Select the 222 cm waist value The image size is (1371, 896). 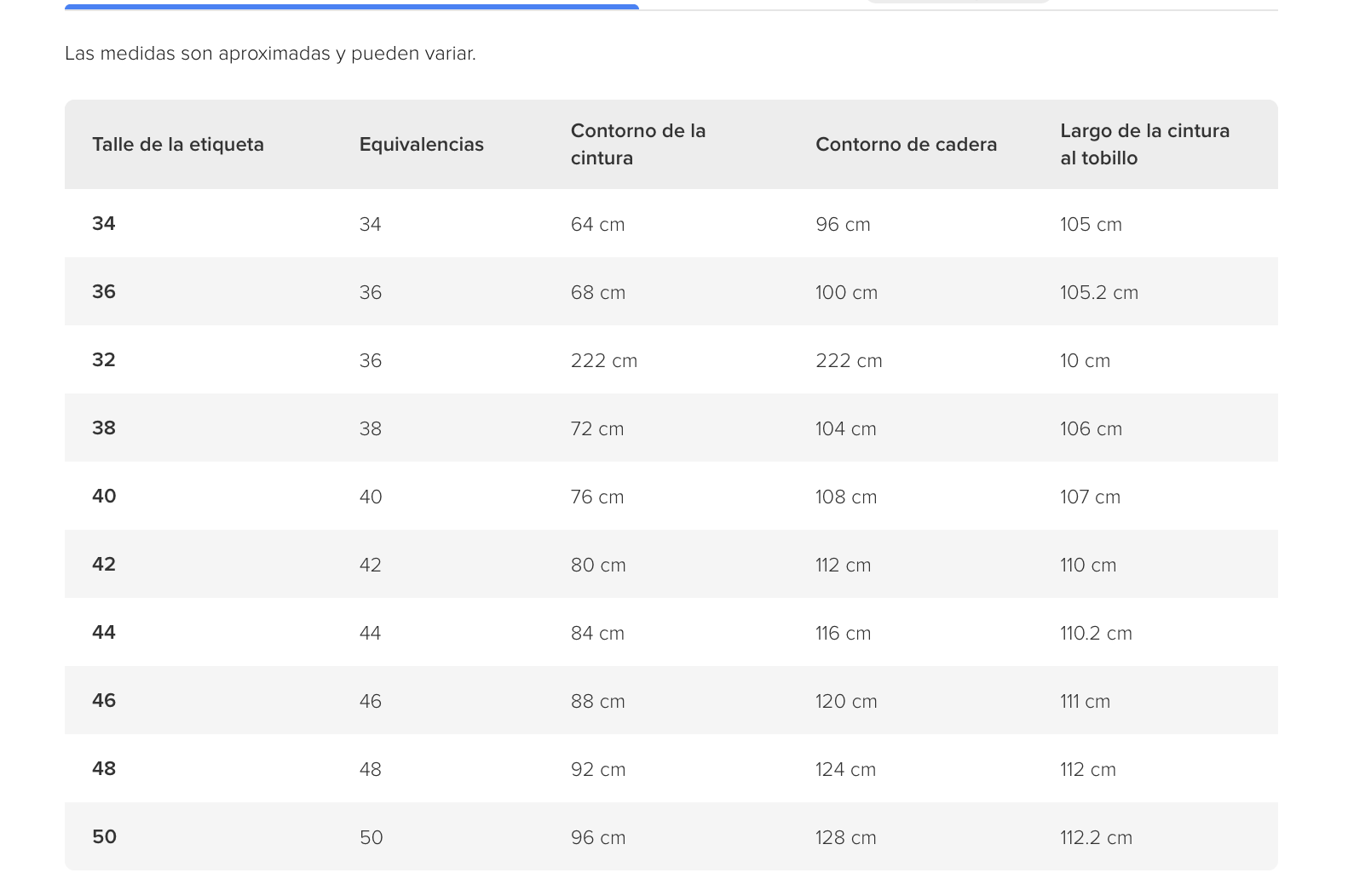click(604, 360)
